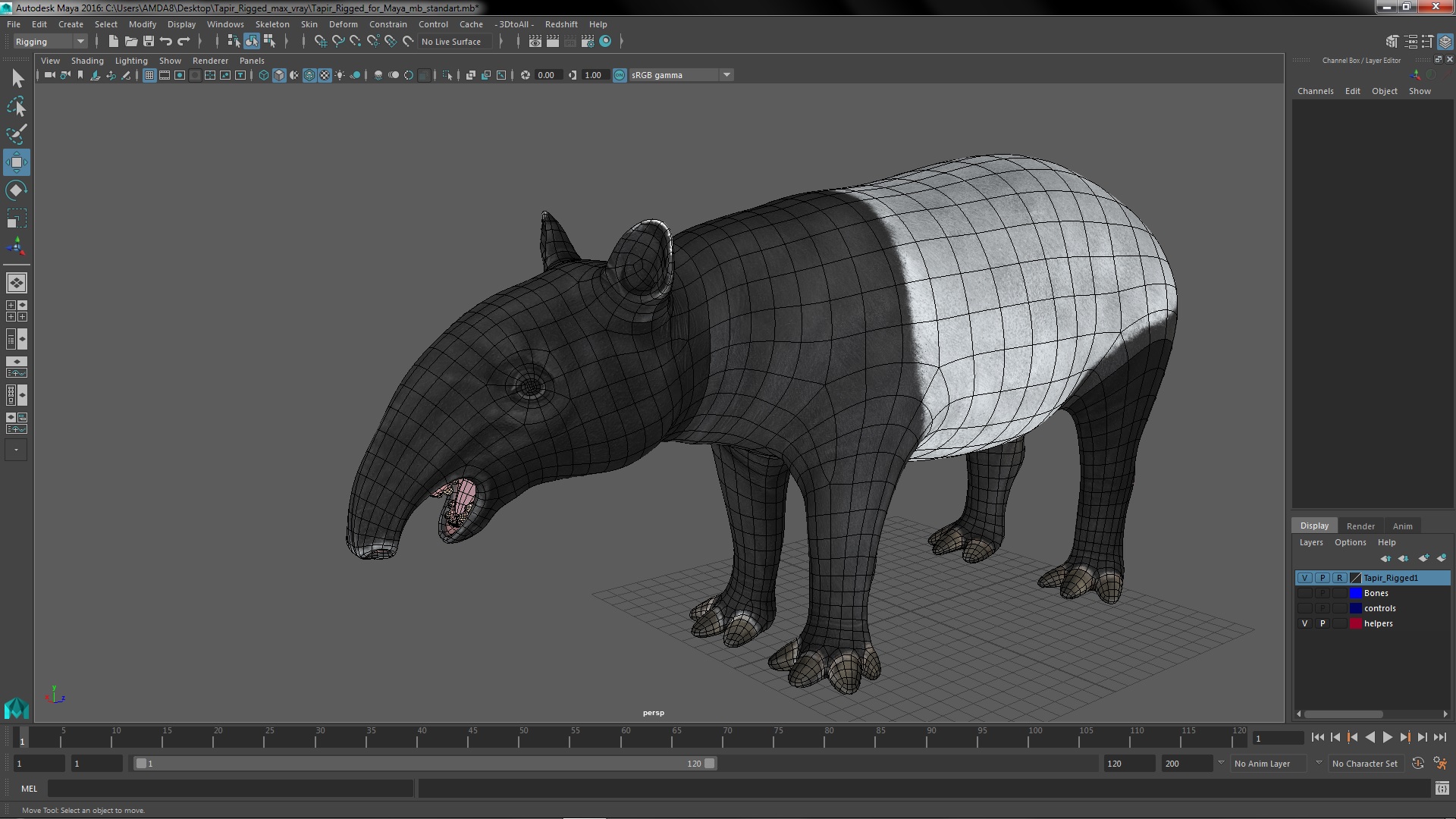Open animation preferences running-man icon
The height and width of the screenshot is (819, 1456).
click(x=1440, y=763)
